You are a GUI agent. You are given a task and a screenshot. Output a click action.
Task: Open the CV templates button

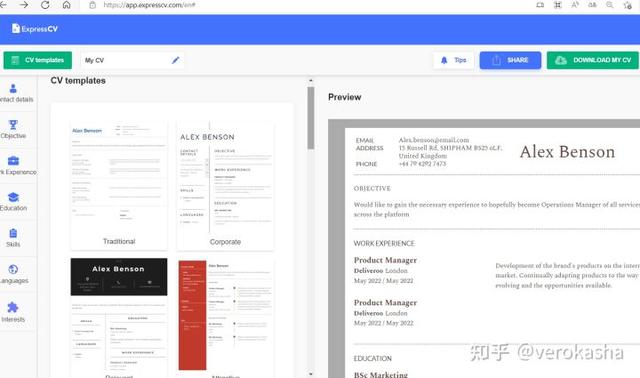38,60
